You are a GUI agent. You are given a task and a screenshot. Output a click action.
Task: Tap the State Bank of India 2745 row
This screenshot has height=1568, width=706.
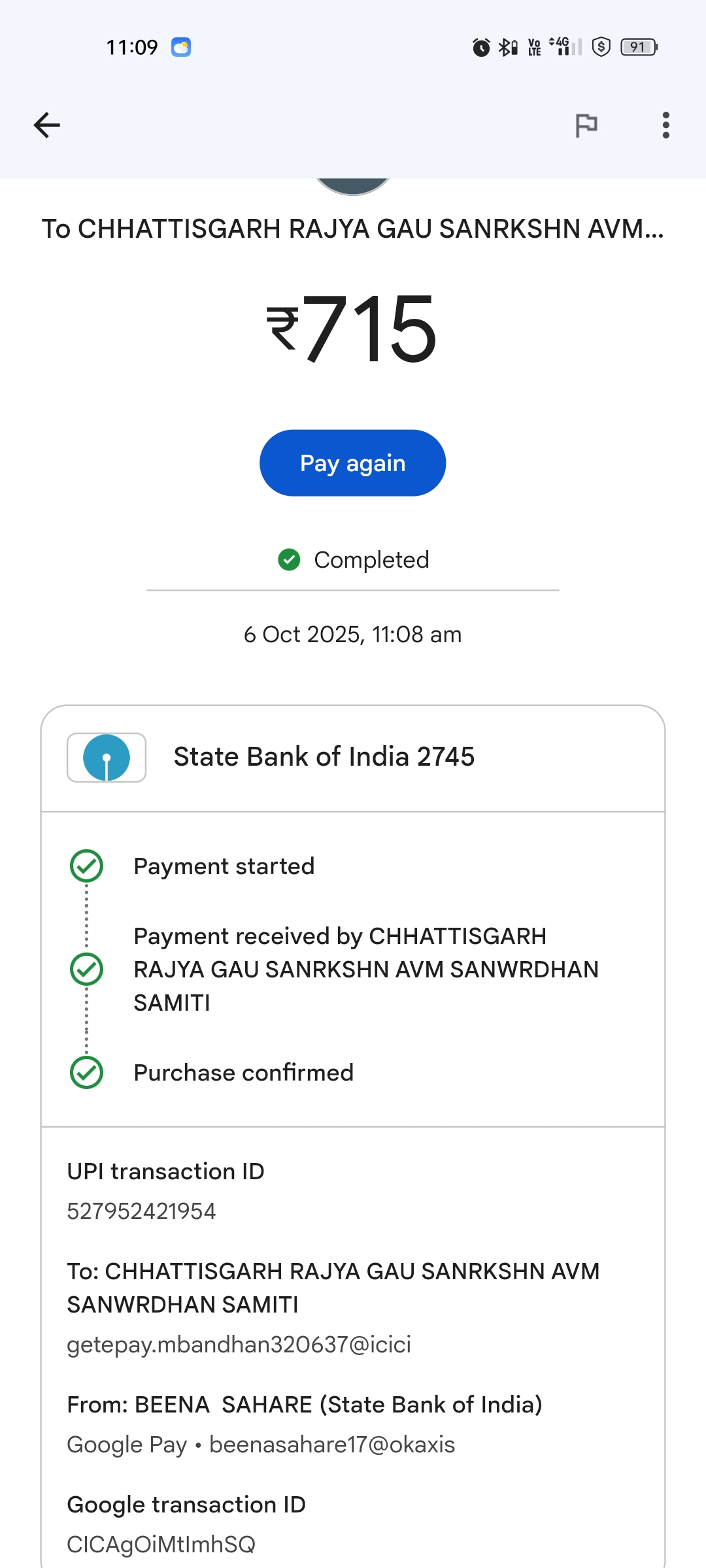pos(353,757)
